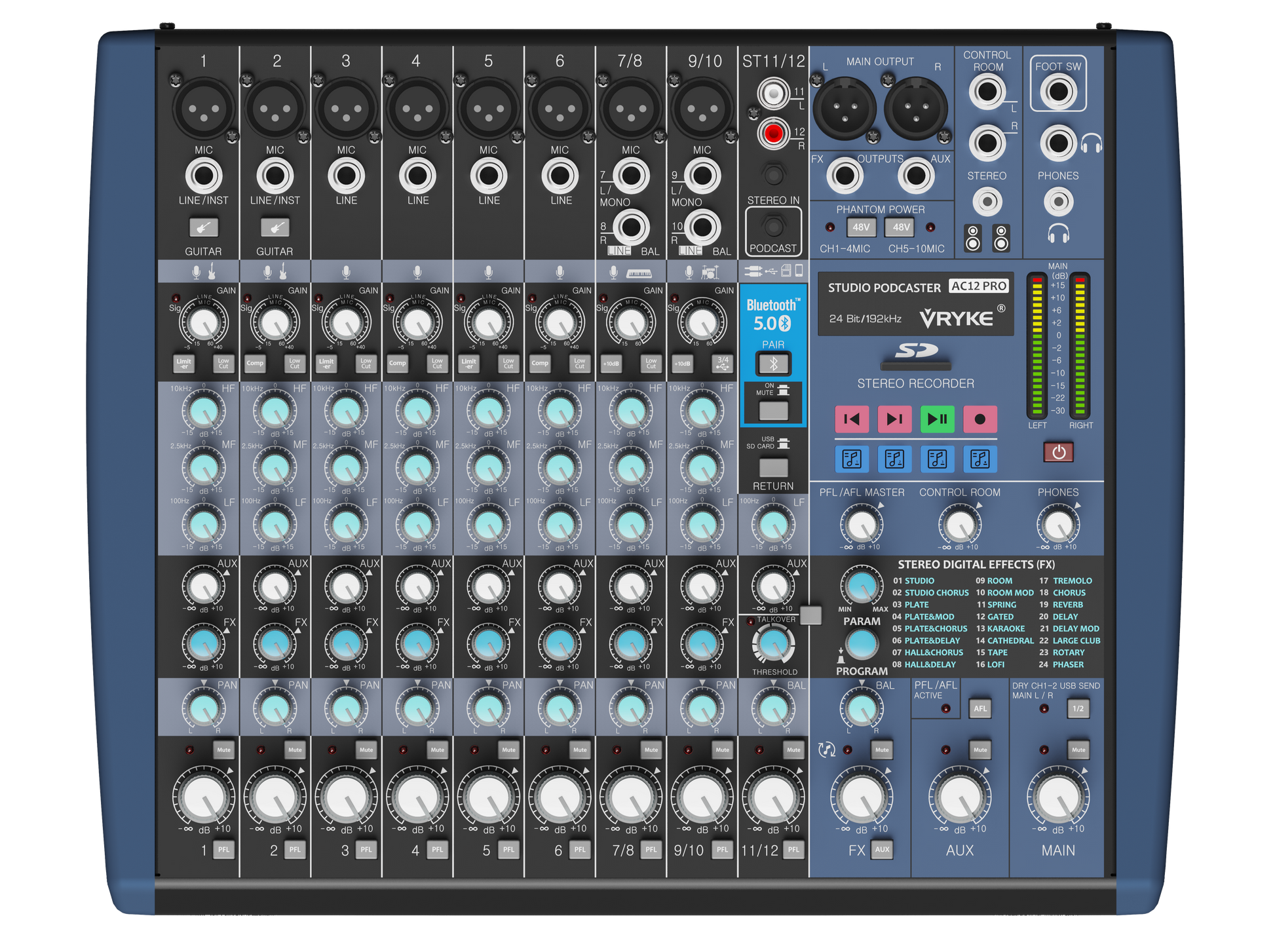1275x952 pixels.
Task: Mute channel 1
Action: pos(224,750)
